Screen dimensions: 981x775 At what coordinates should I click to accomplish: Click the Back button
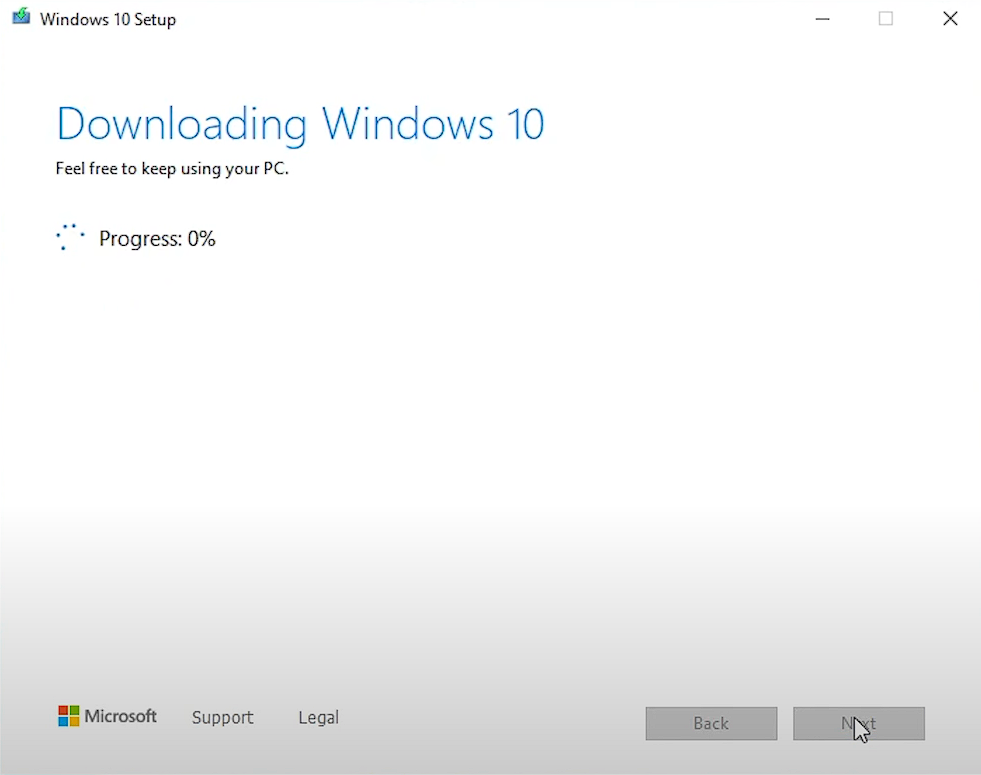tap(711, 723)
